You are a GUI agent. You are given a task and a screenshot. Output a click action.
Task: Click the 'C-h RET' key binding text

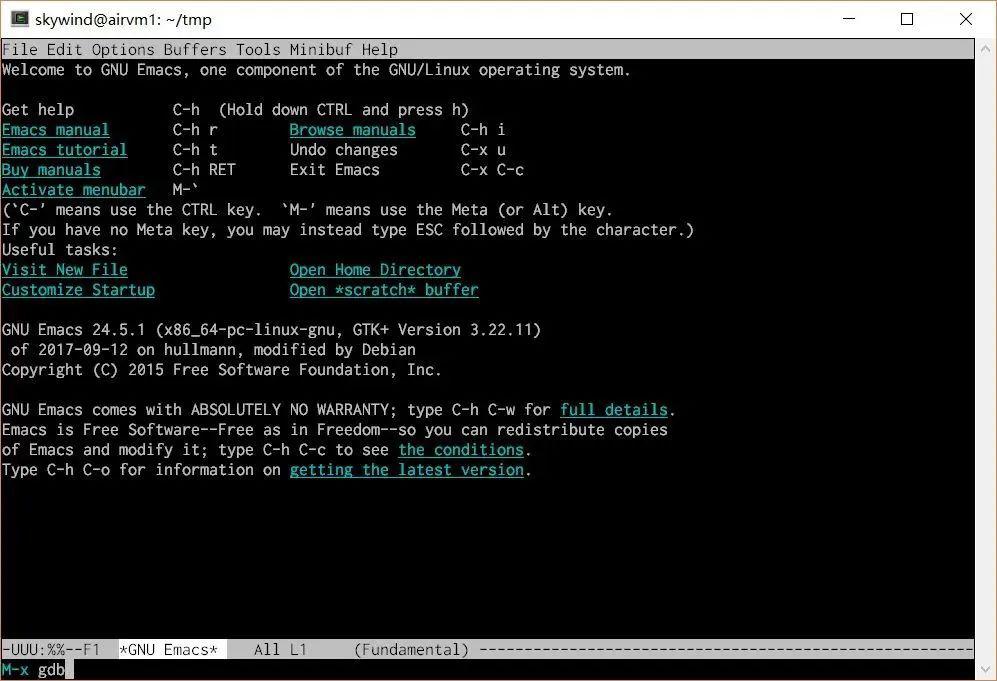click(203, 170)
